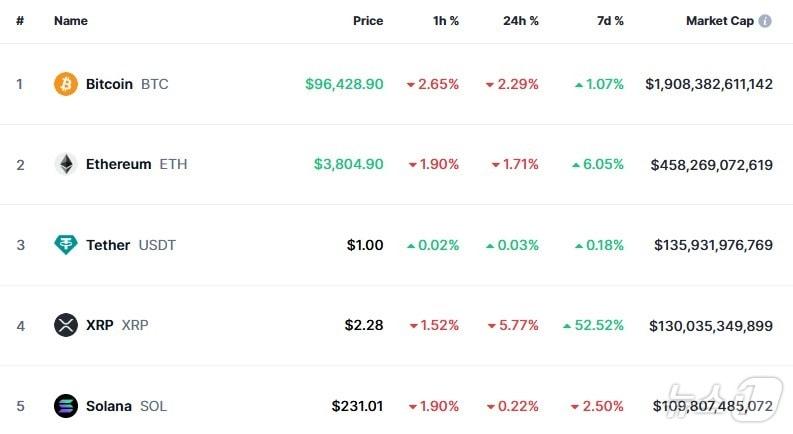Click the Bitcoin coin logo icon

point(65,84)
